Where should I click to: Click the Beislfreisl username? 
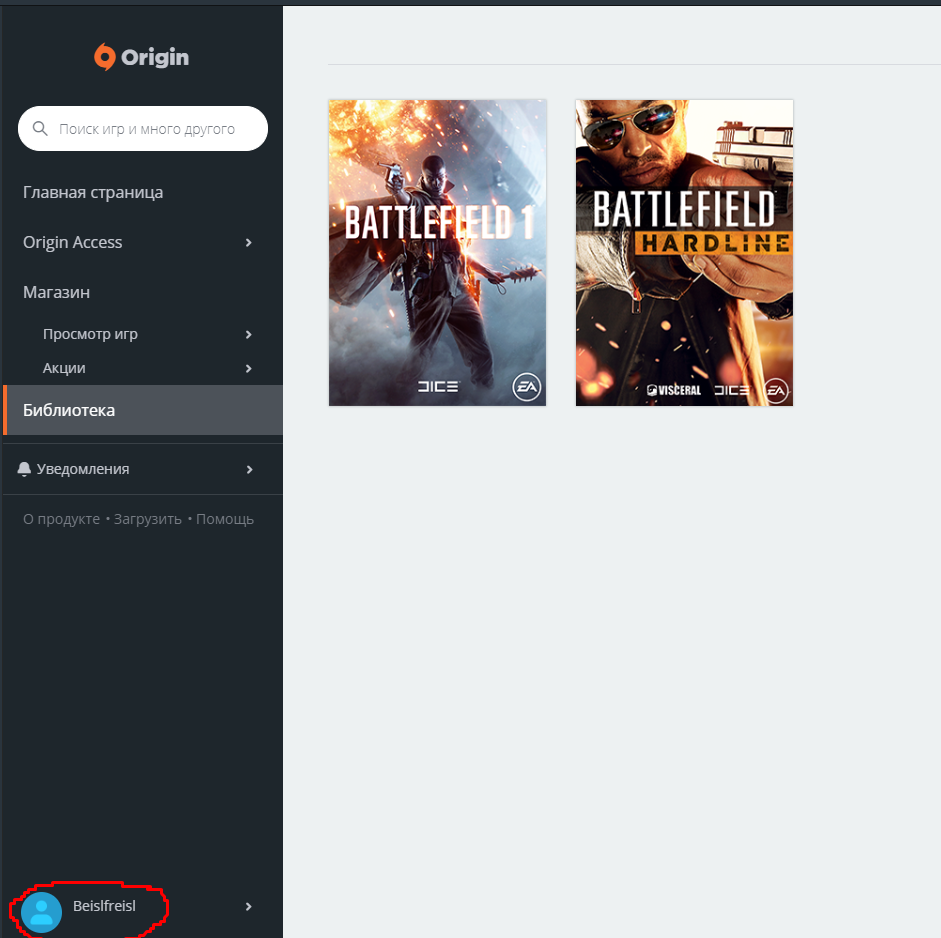pos(104,906)
